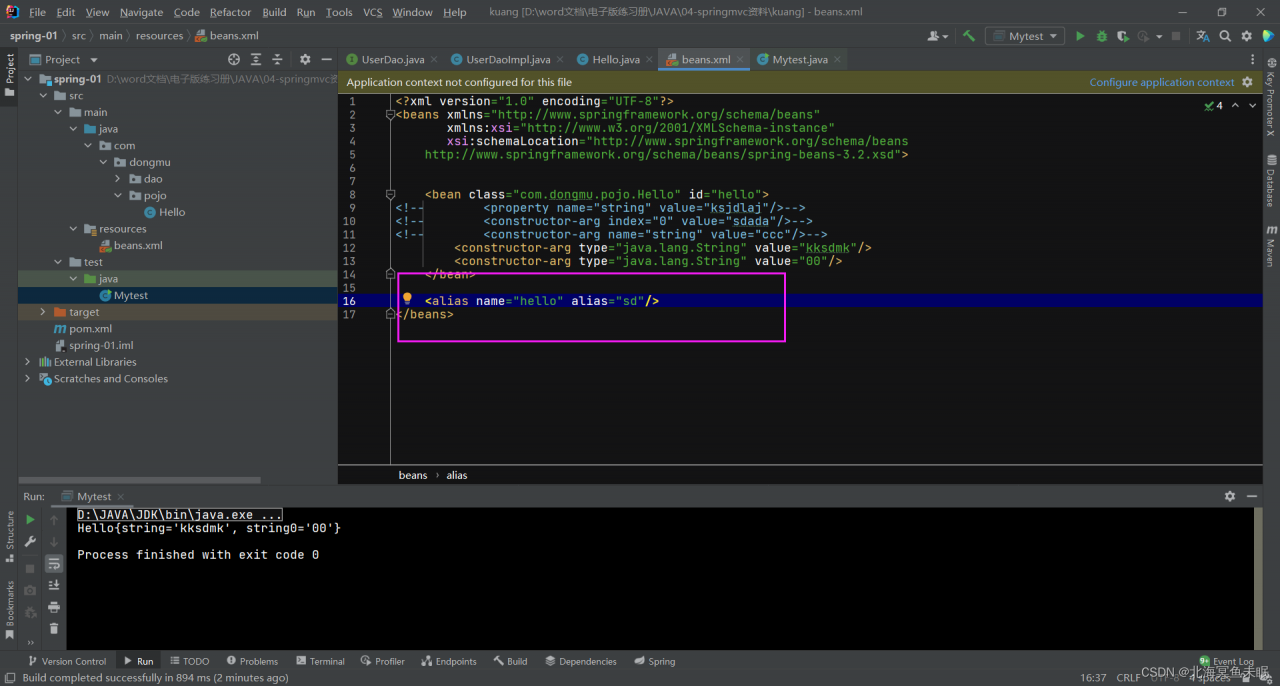Clear console output with the trash icon
The image size is (1280, 686).
[x=54, y=628]
